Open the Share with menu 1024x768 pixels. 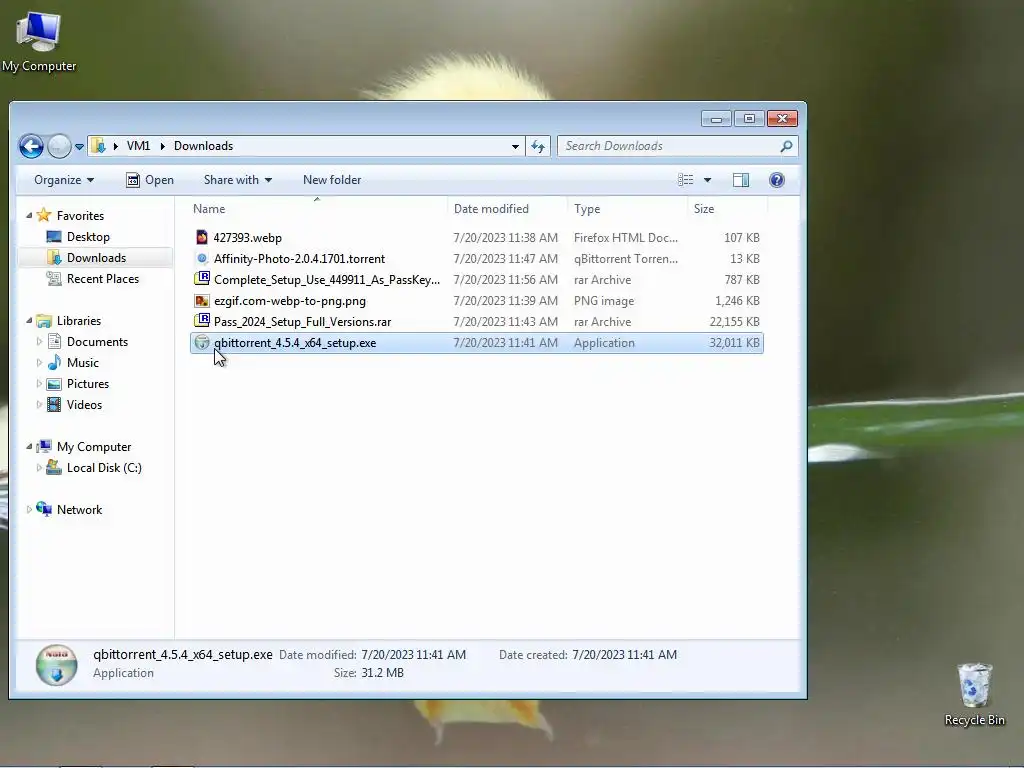point(238,180)
